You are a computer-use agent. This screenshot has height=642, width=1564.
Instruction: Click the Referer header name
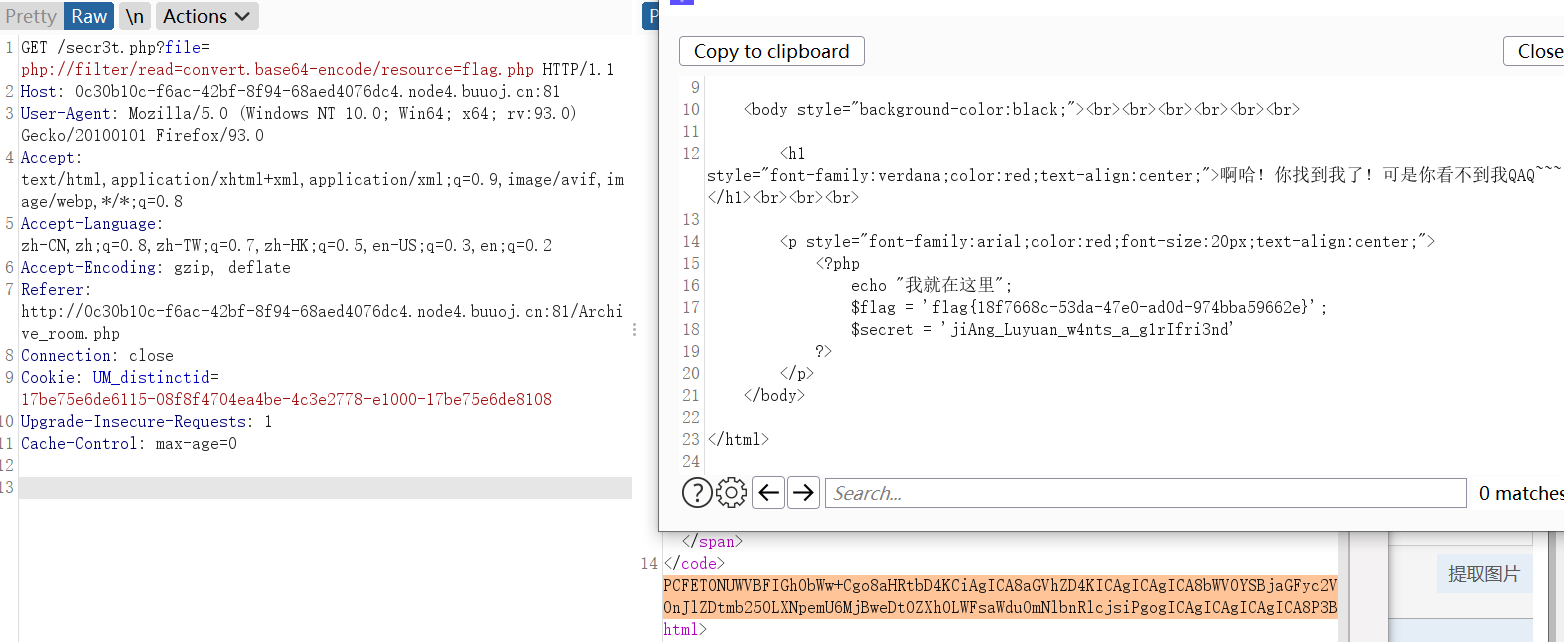click(54, 289)
